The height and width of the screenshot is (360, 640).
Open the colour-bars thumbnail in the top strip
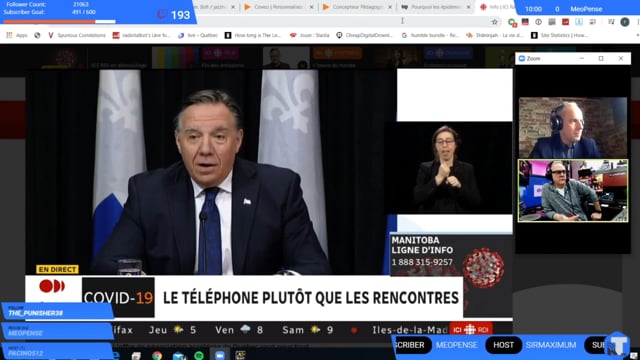click(176, 58)
